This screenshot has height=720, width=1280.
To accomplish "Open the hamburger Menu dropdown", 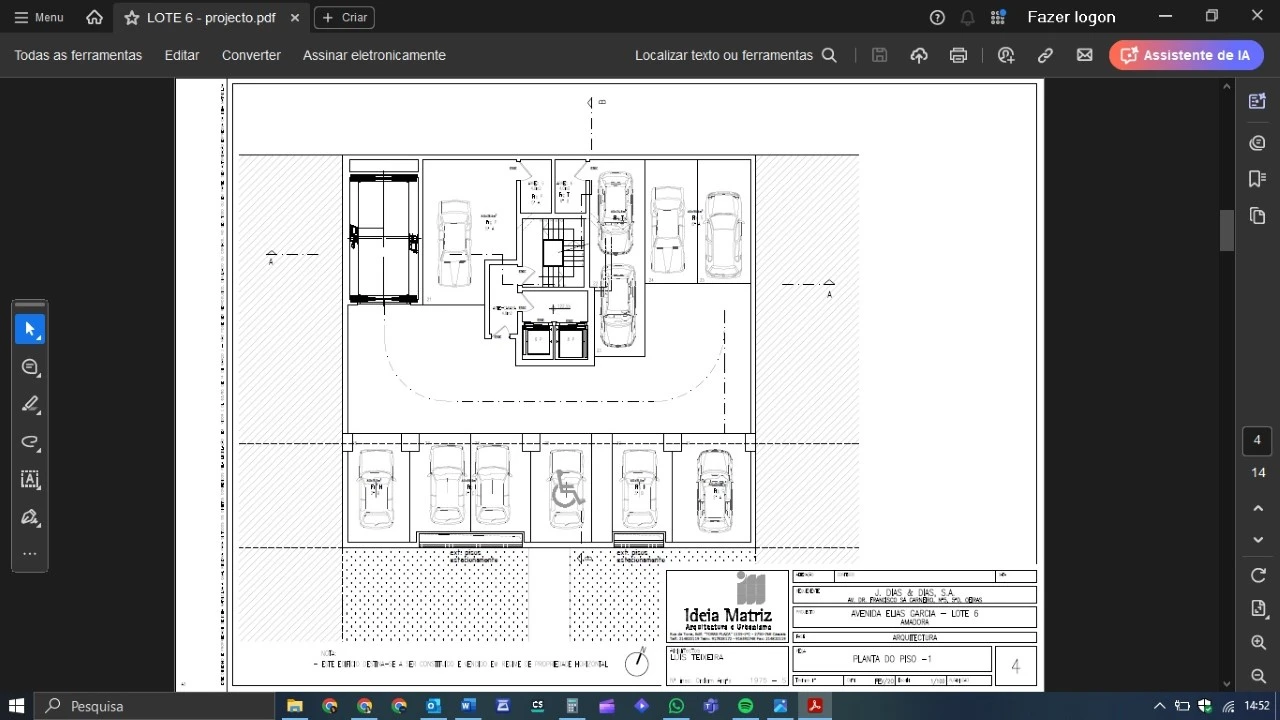I will tap(38, 17).
